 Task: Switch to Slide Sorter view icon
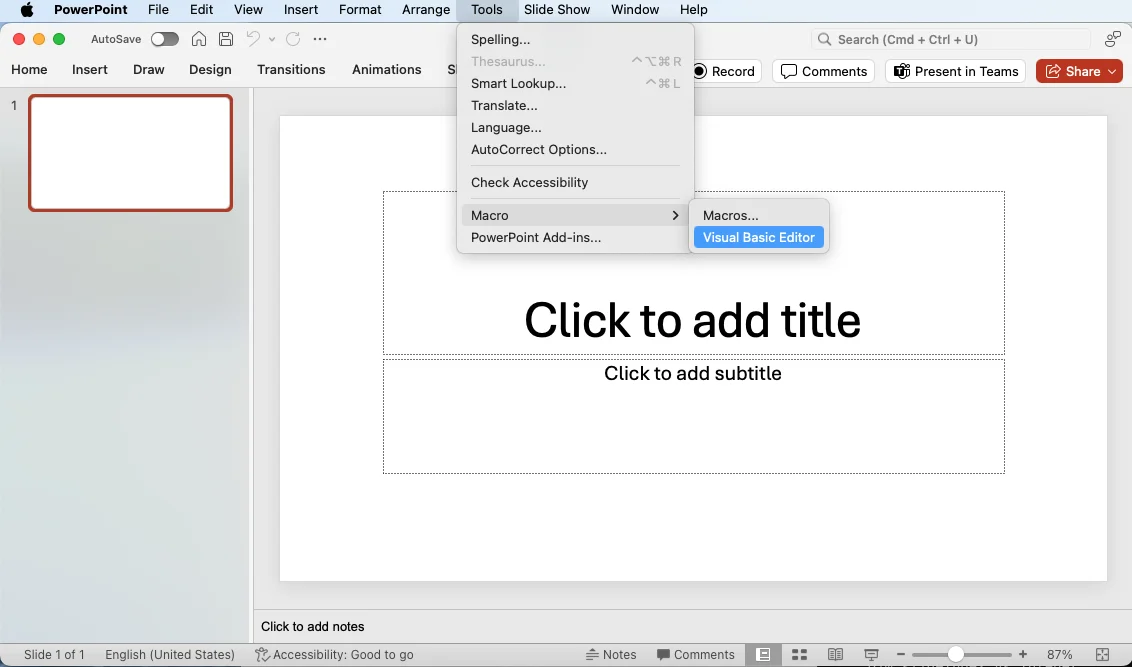(x=799, y=655)
